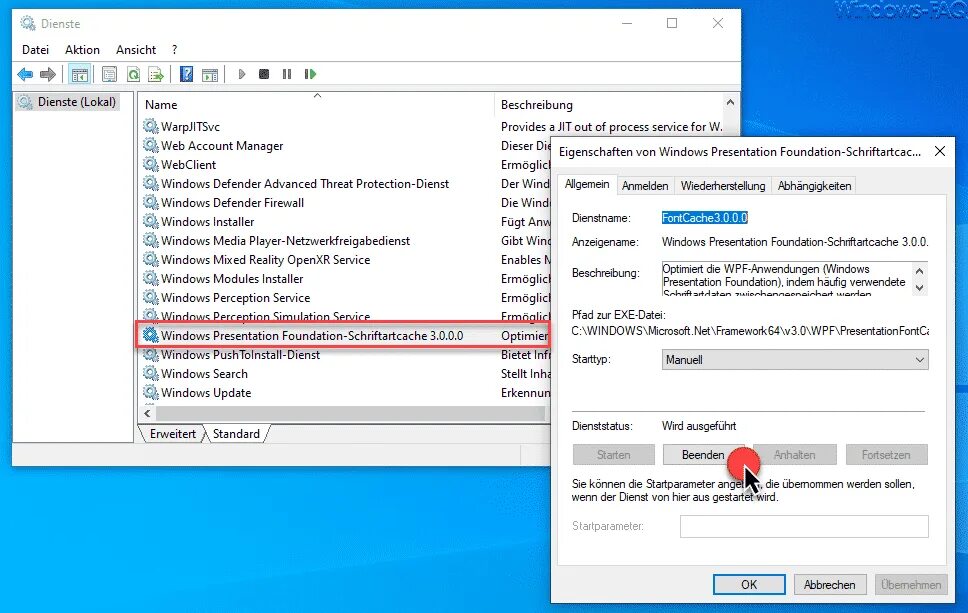Switch to the Erweitert view tab
The image size is (968, 613).
(172, 433)
